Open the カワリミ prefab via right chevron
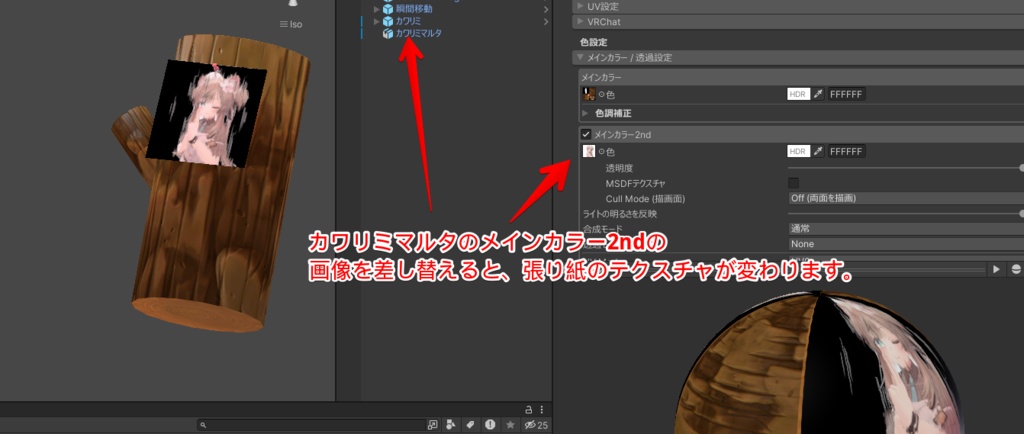The height and width of the screenshot is (434, 1024). click(x=546, y=22)
